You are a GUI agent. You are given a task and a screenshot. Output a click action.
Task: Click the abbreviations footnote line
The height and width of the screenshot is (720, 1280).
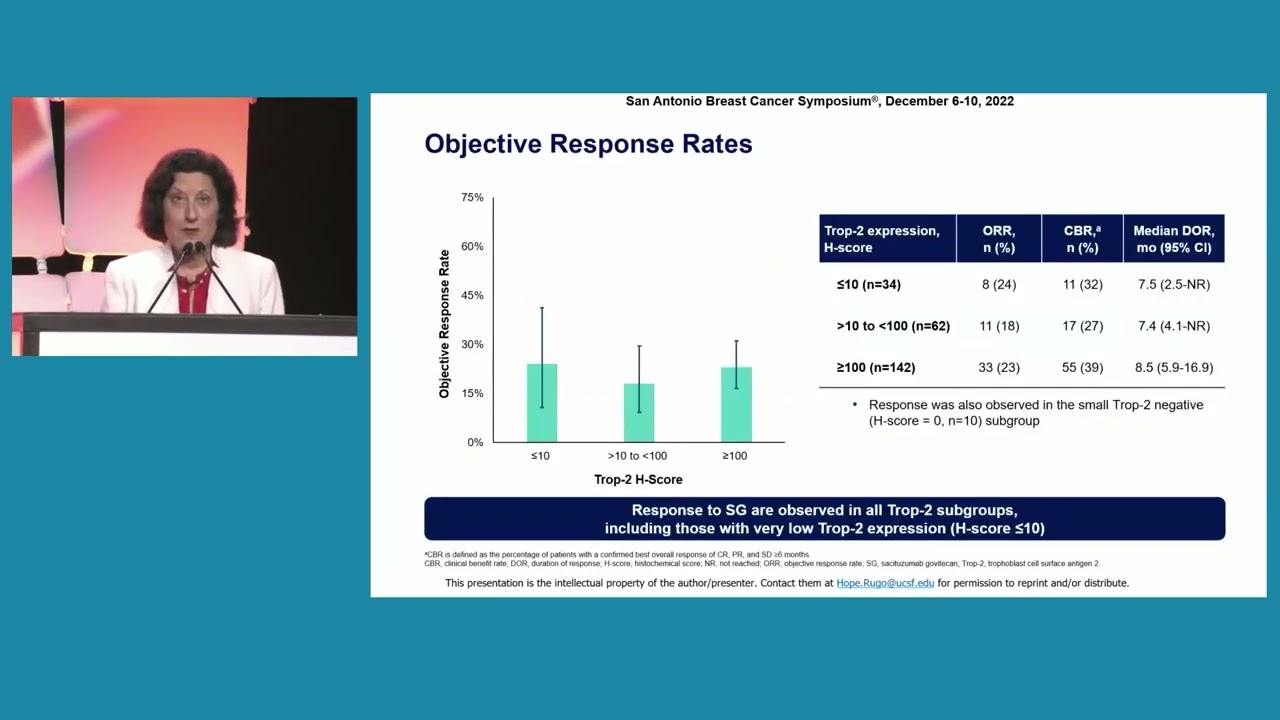tap(761, 564)
